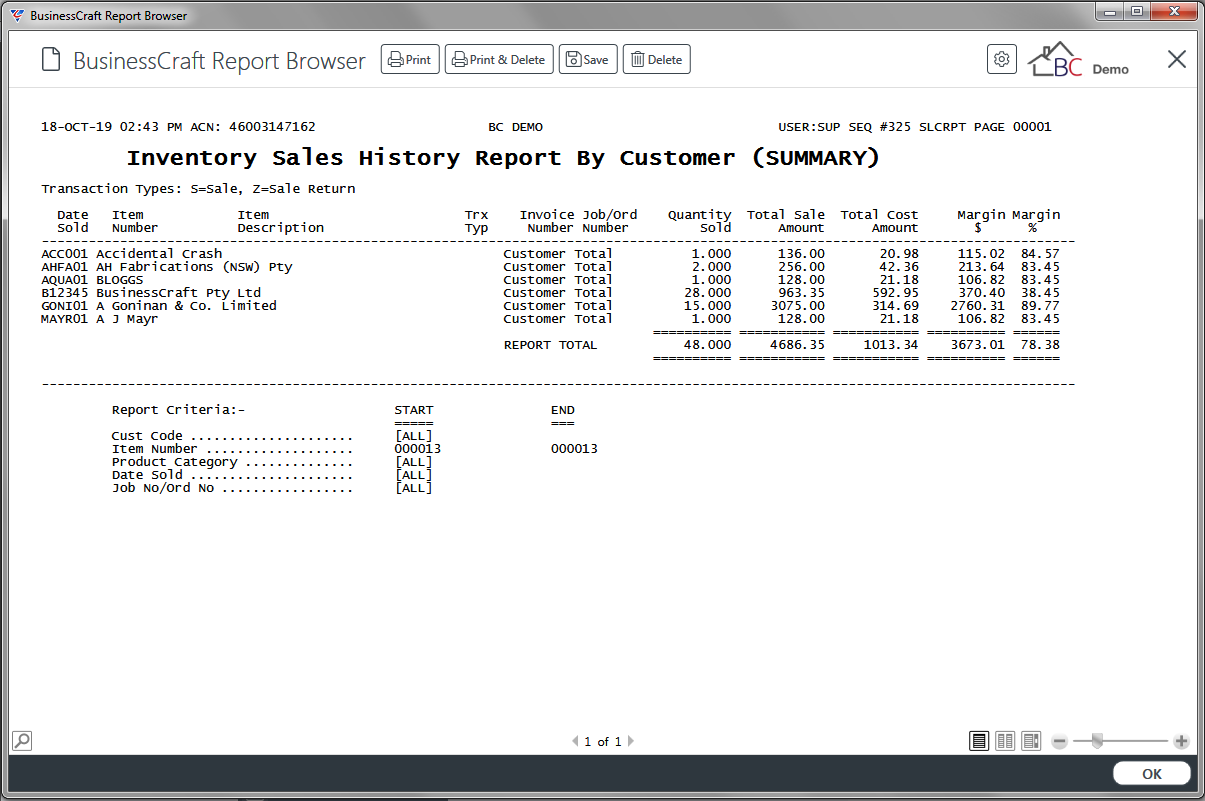Click customer row ACC001 Accidental Crash
This screenshot has height=801, width=1205.
coord(550,254)
